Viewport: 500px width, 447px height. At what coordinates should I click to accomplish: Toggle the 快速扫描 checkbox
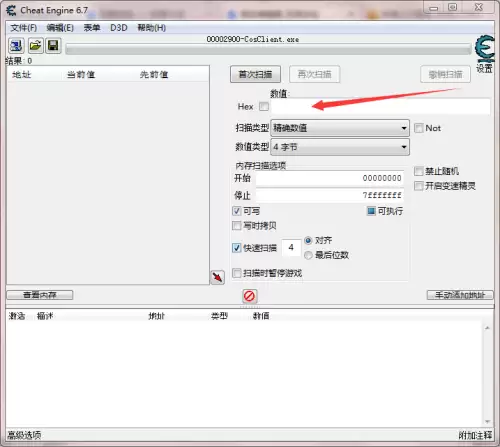(237, 248)
